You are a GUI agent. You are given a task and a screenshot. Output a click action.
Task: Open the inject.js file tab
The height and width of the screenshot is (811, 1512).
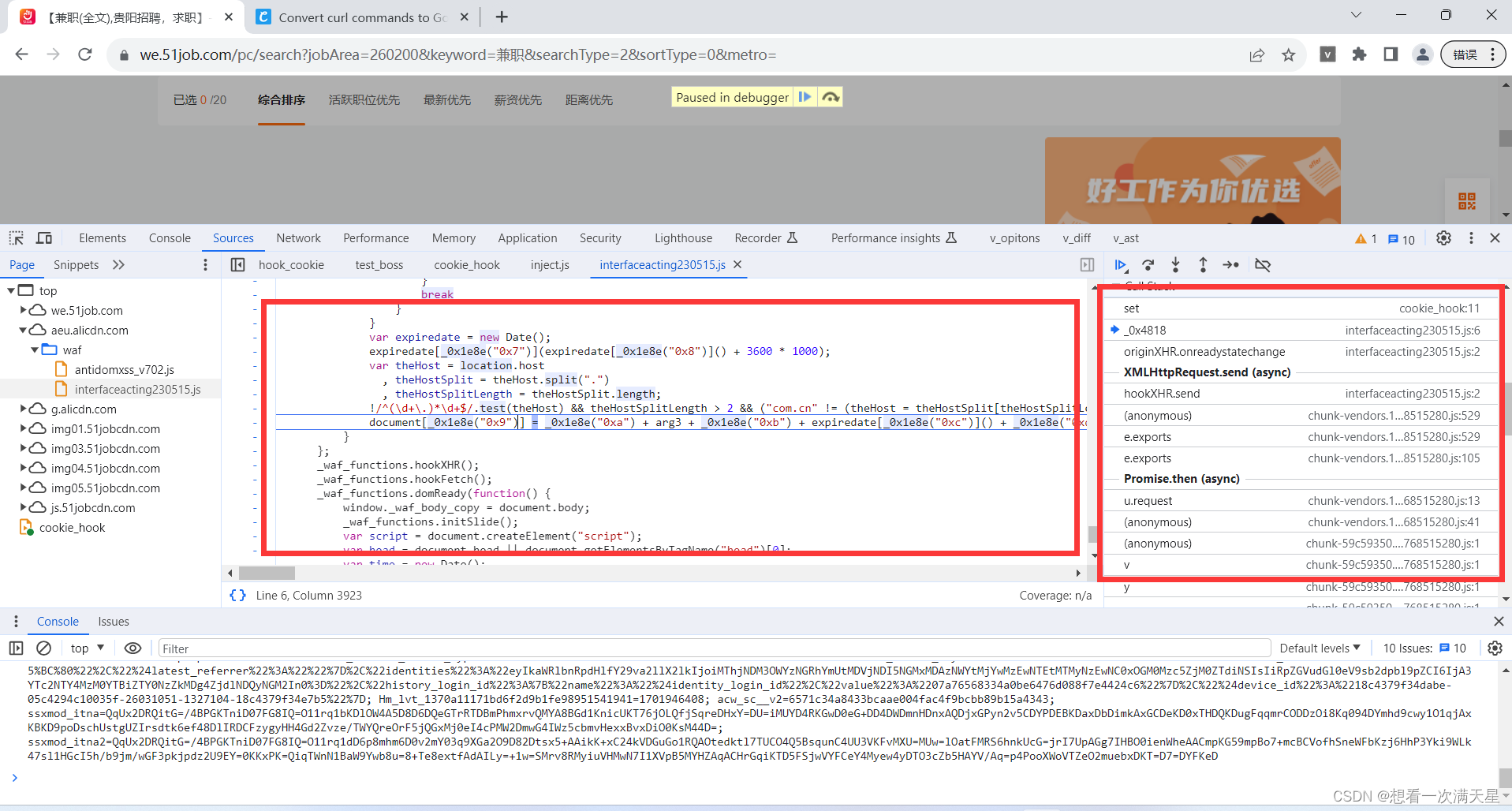tap(550, 265)
